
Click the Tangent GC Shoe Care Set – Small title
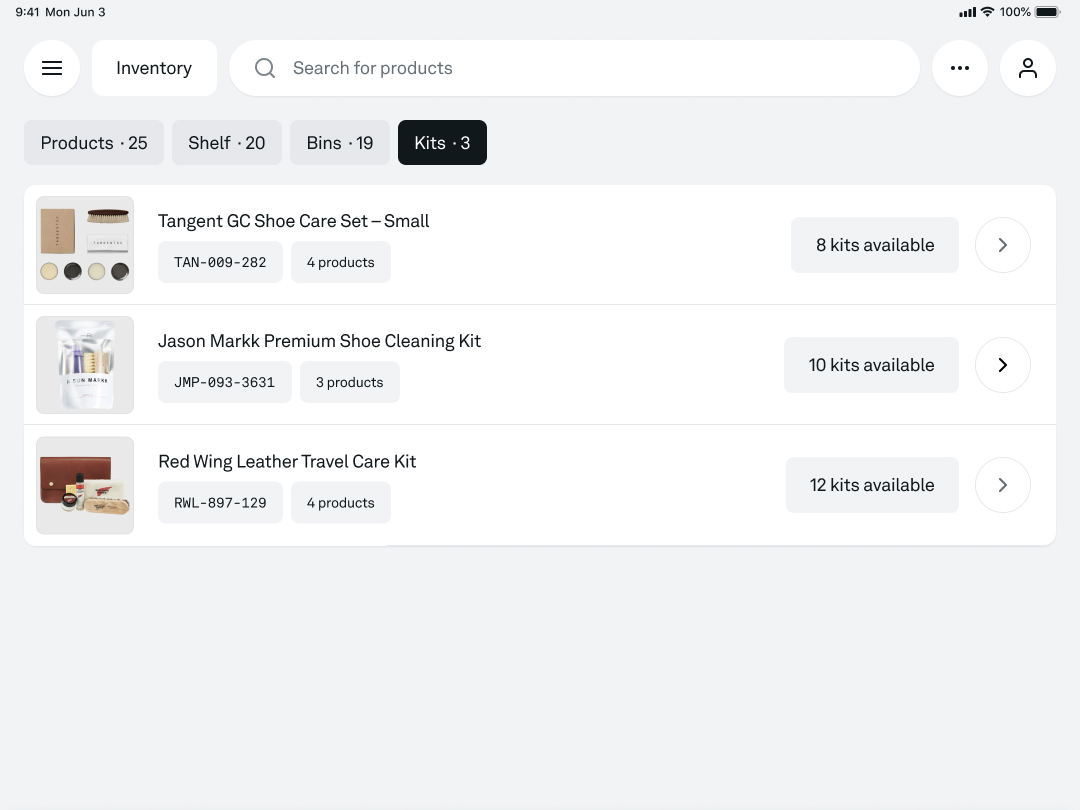pos(293,221)
